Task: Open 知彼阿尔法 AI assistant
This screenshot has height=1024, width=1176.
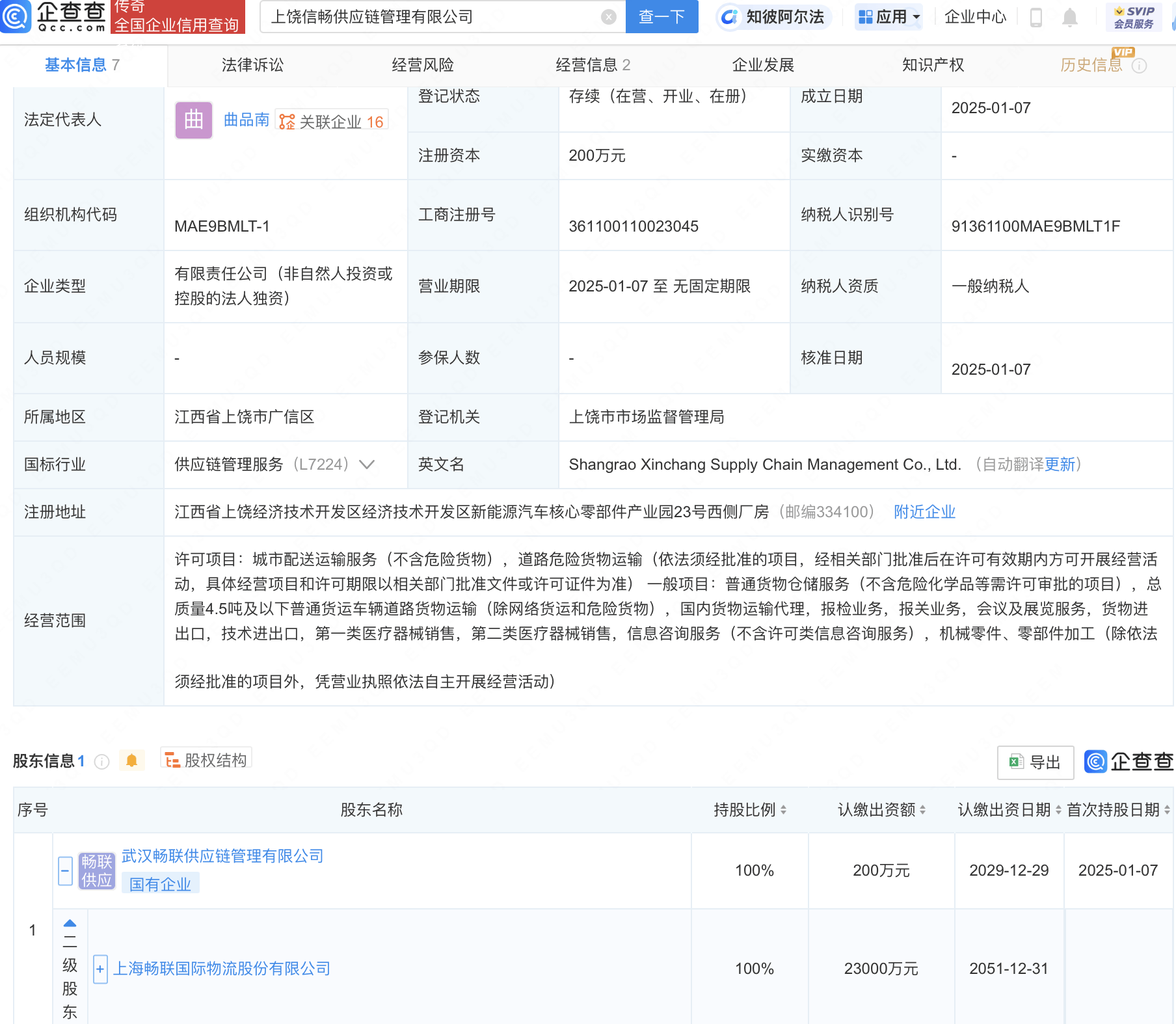Action: pos(774,17)
